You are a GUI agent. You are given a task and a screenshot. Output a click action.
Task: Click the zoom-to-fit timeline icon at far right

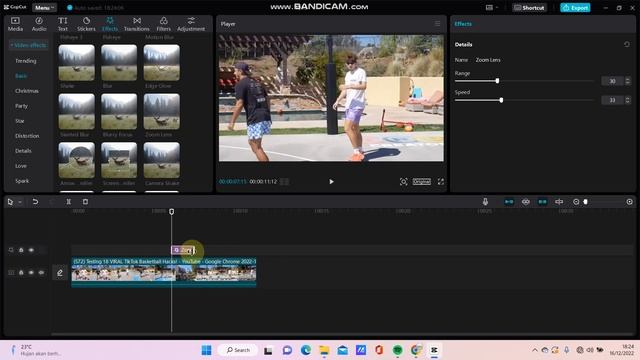[629, 202]
